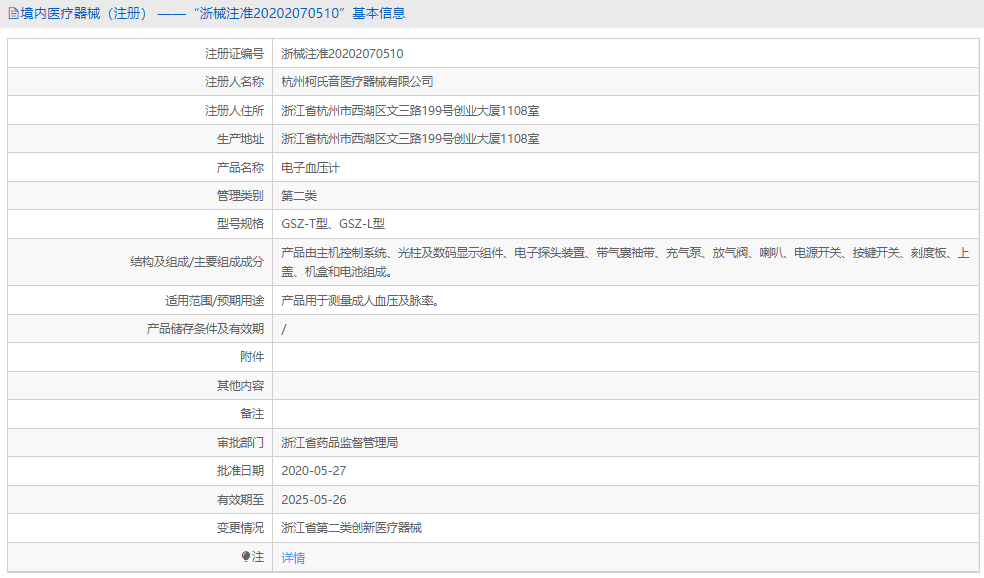Select intended use text 产品用于测量成人血压及脉率。
The width and height of the screenshot is (984, 578).
point(360,301)
